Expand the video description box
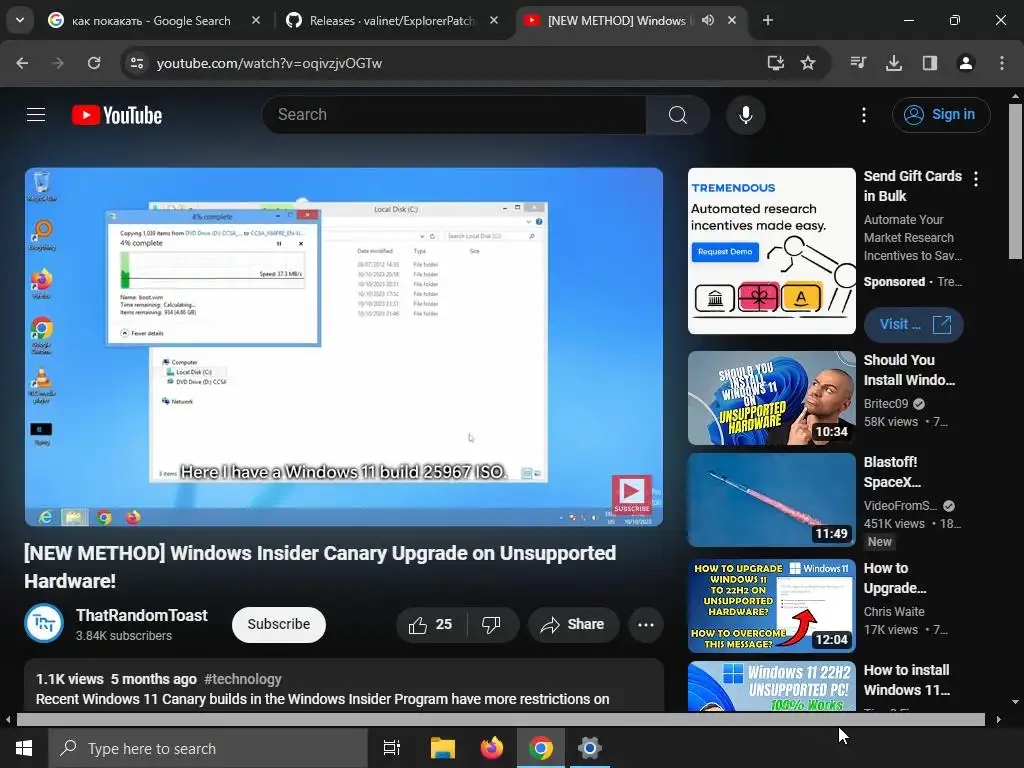 [344, 686]
